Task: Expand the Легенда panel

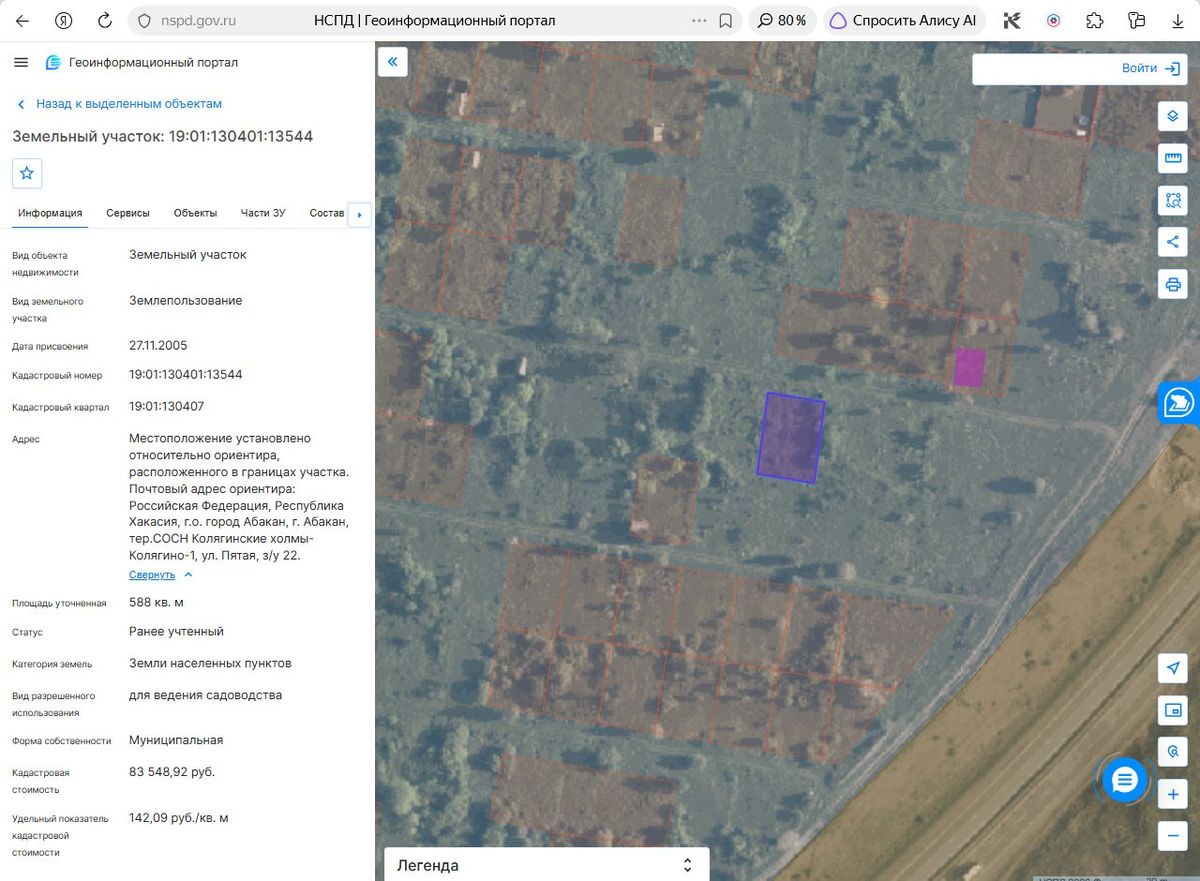Action: coord(547,865)
